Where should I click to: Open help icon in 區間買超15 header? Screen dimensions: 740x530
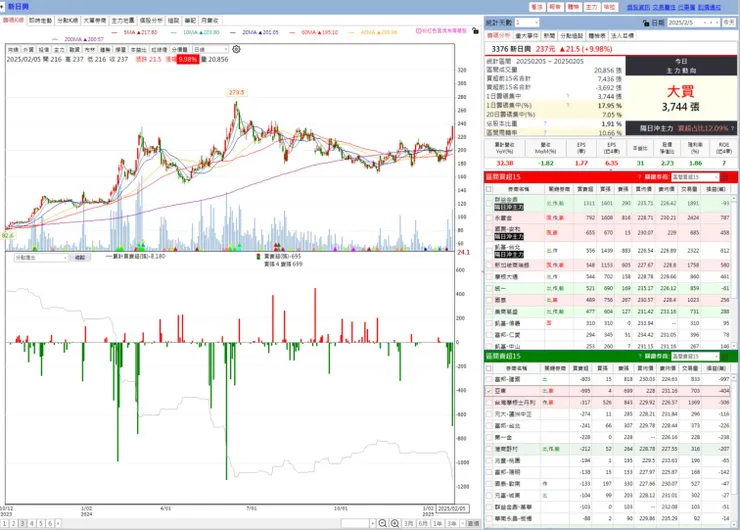tap(639, 177)
